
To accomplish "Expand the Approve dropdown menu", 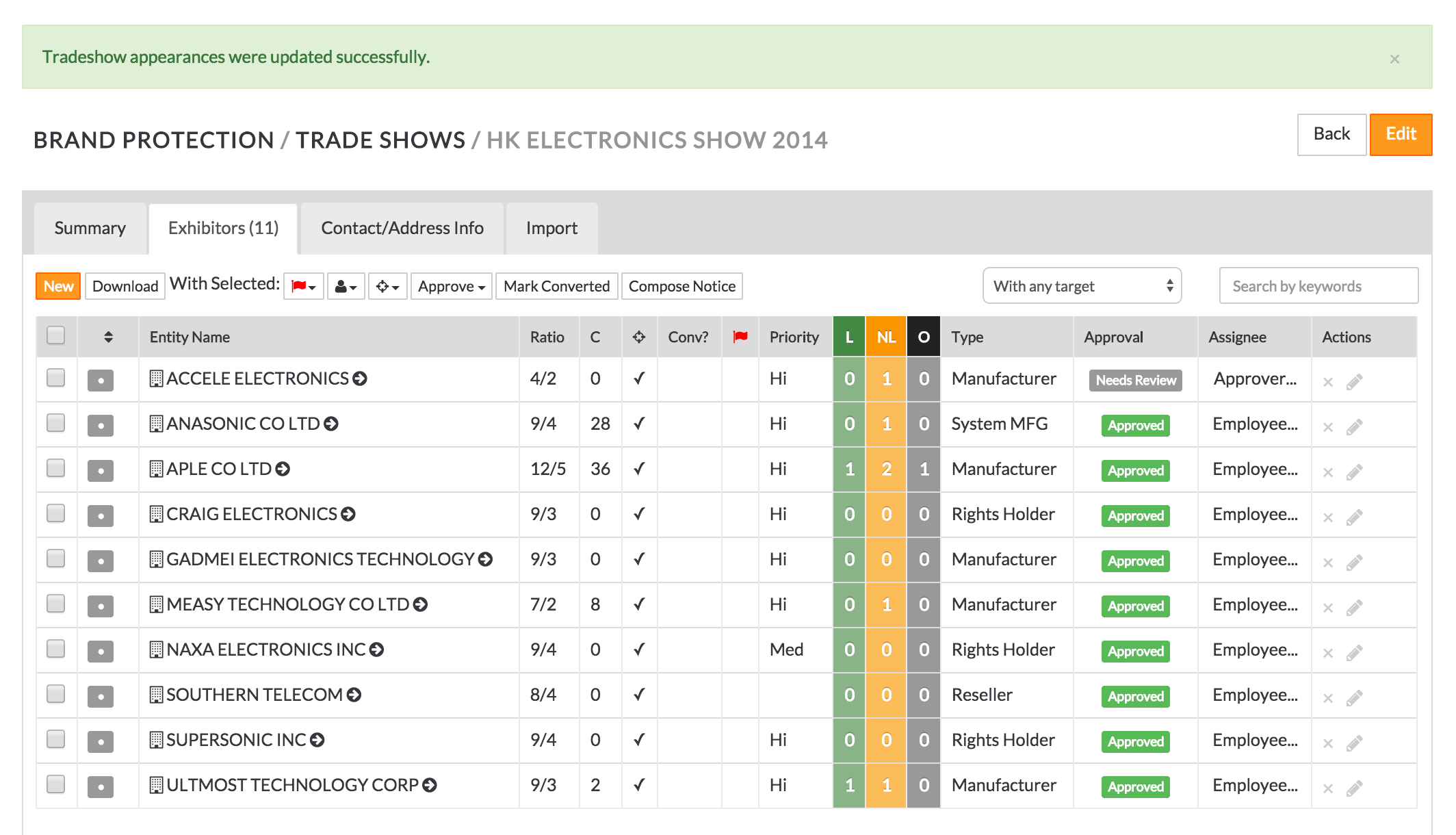I will (x=451, y=286).
